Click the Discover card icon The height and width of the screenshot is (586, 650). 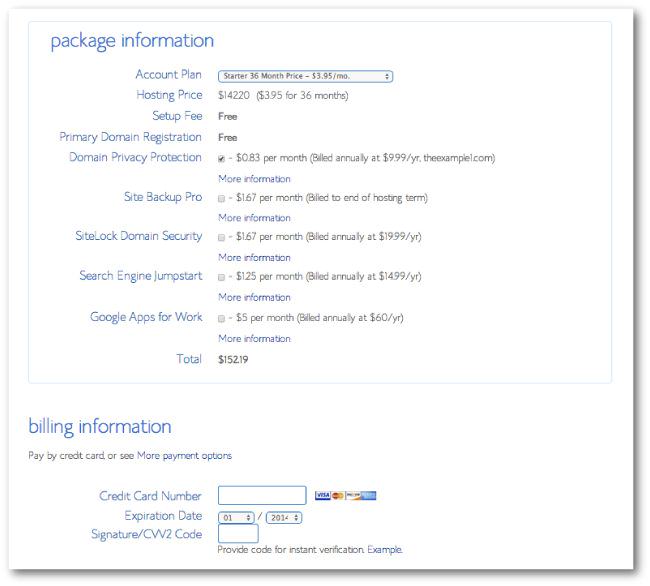[x=353, y=495]
